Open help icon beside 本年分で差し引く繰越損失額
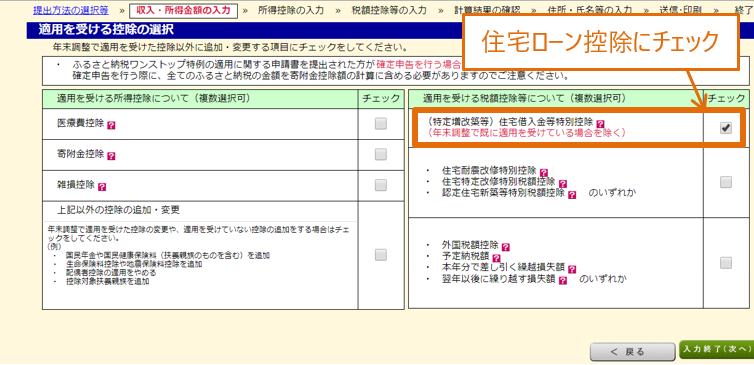The image size is (754, 365). click(572, 269)
